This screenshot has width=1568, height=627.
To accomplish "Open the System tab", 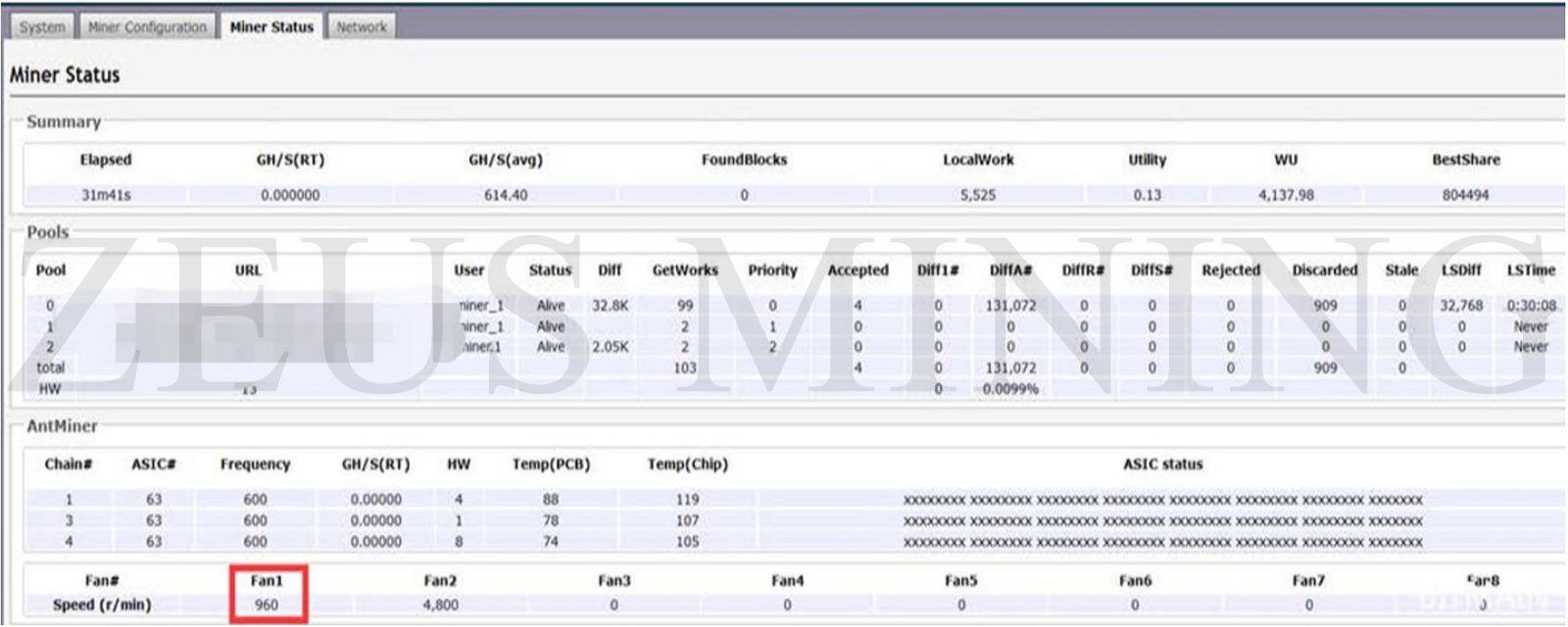I will [x=42, y=27].
